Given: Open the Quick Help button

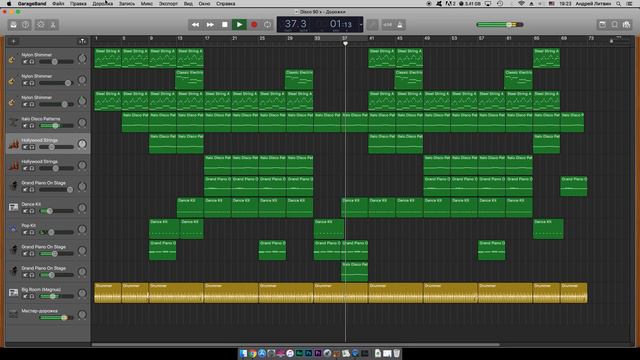Looking at the screenshot, I should click(26, 25).
